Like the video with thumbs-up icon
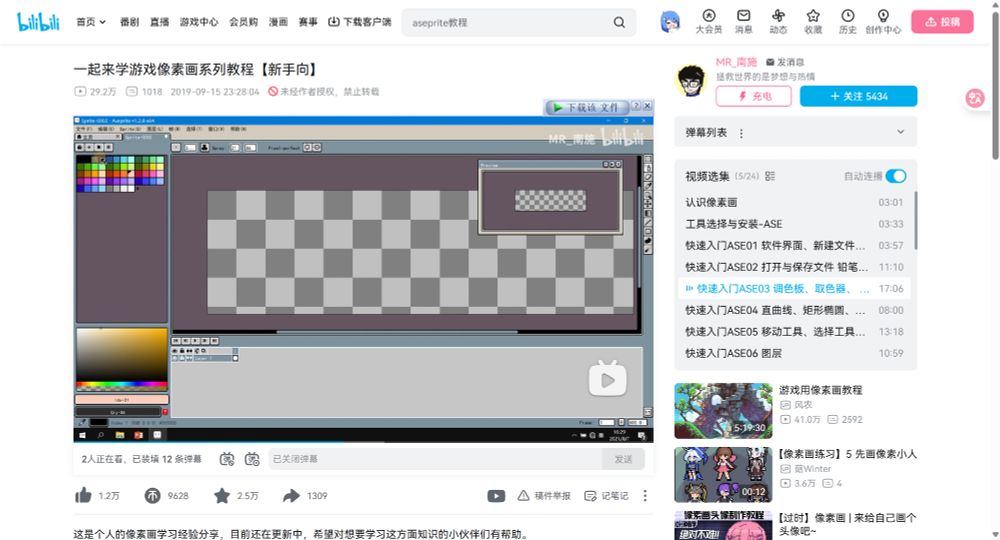 [x=84, y=495]
